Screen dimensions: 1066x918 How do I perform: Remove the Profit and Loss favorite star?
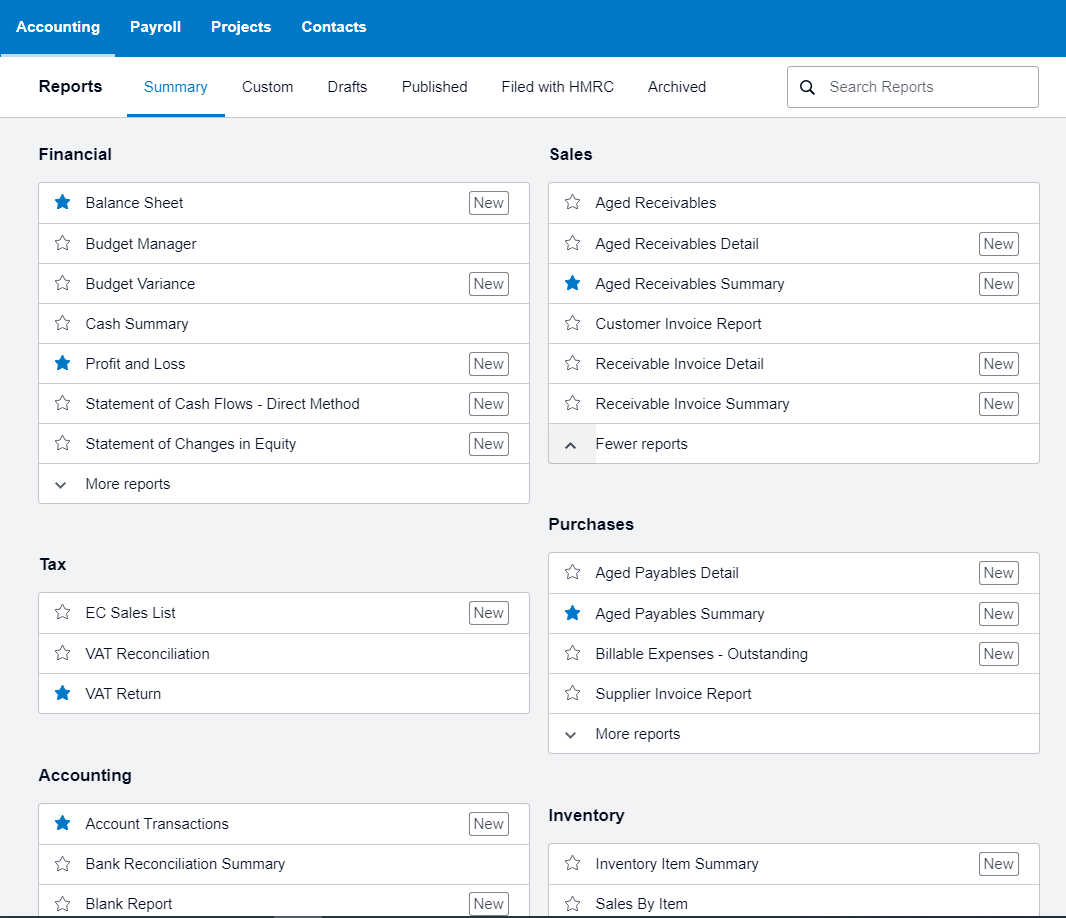(x=63, y=364)
